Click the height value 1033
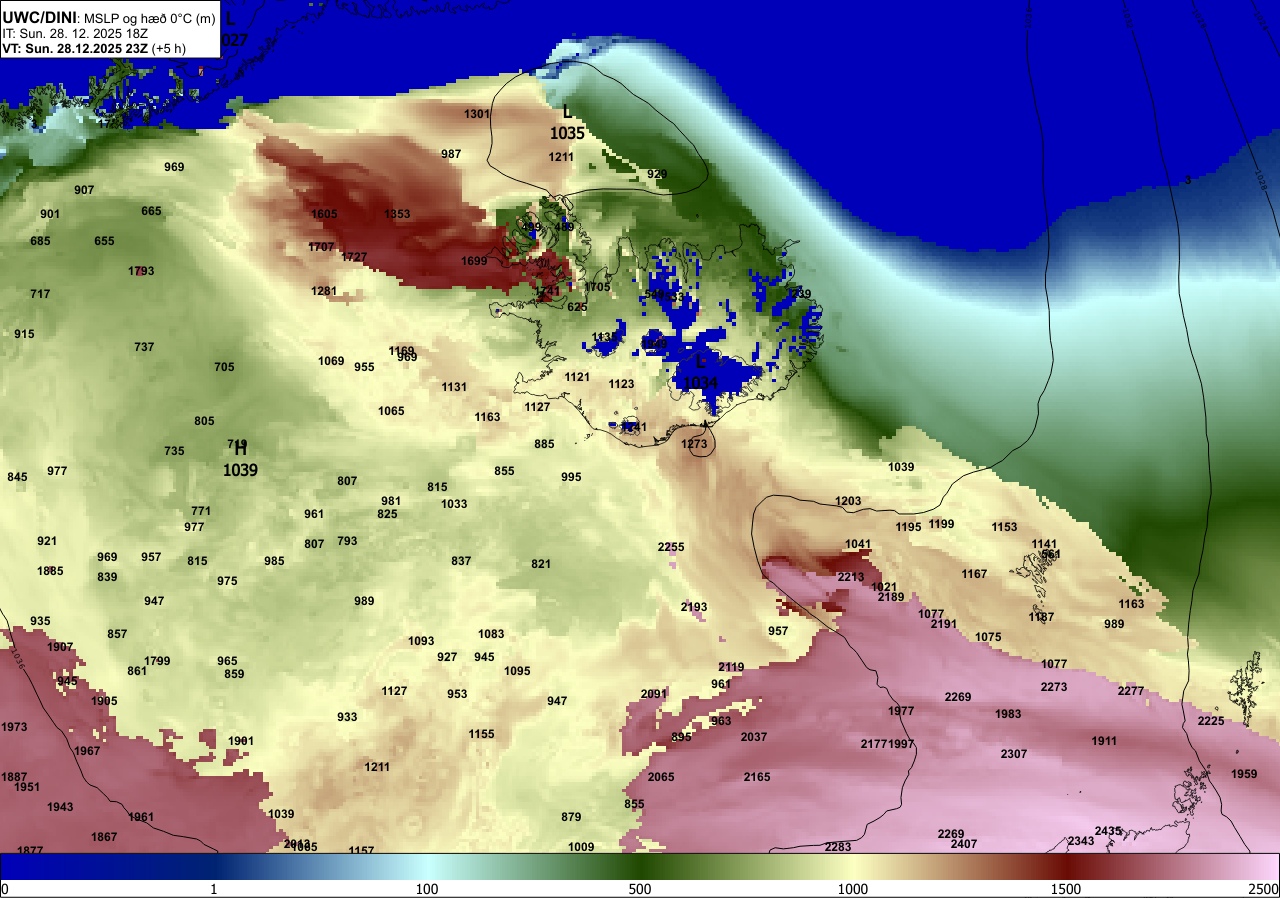 (x=454, y=504)
